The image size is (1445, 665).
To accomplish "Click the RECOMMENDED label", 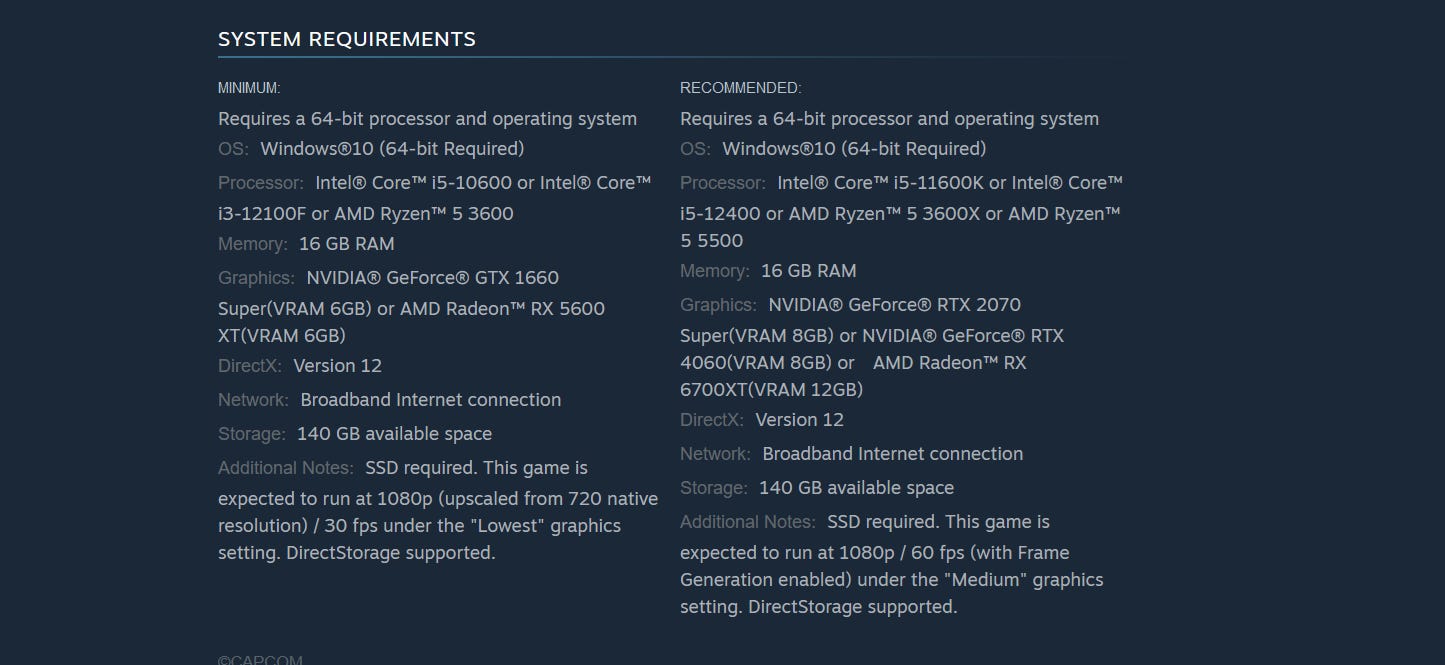I will [740, 88].
